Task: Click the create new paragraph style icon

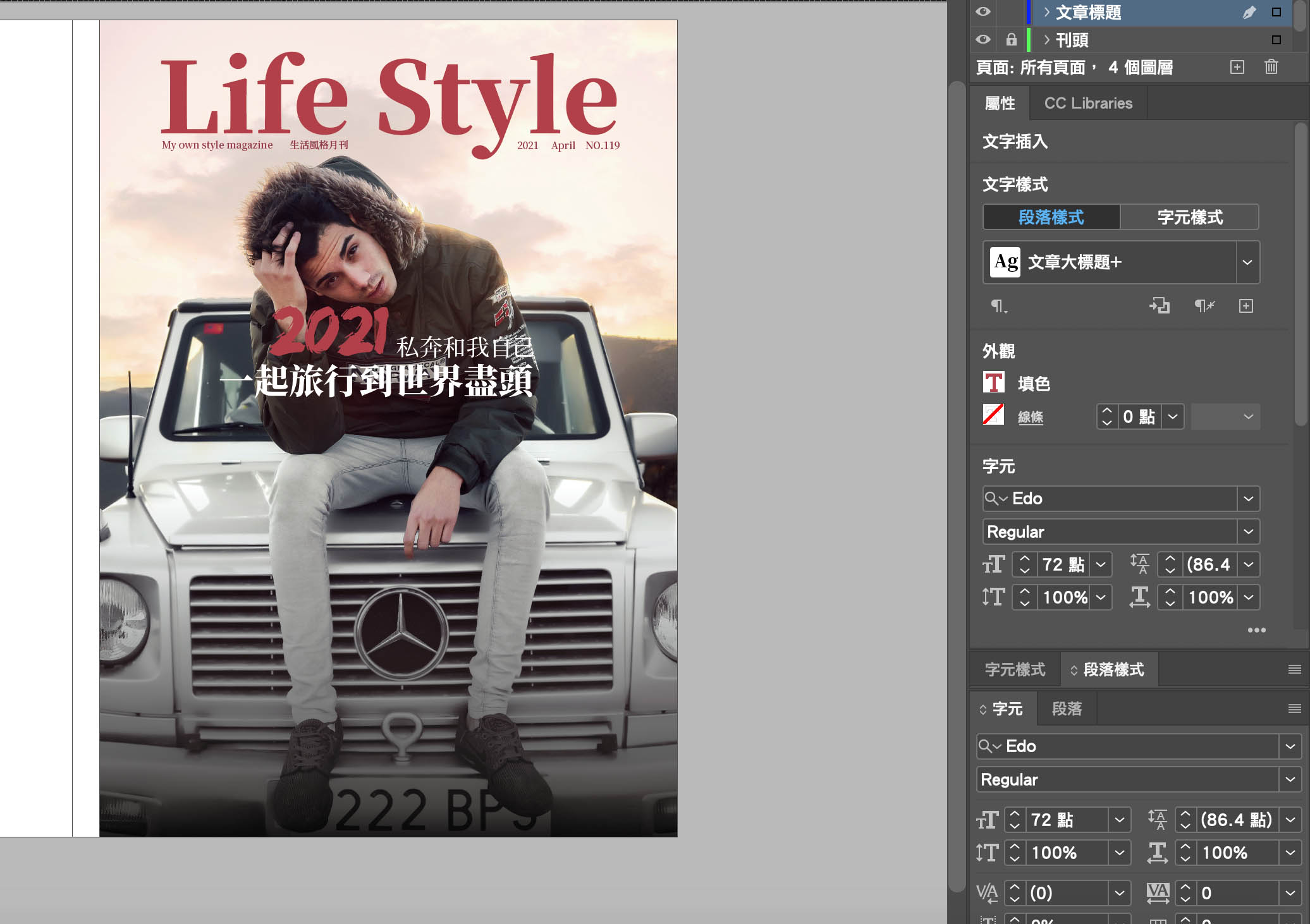Action: [x=1246, y=306]
